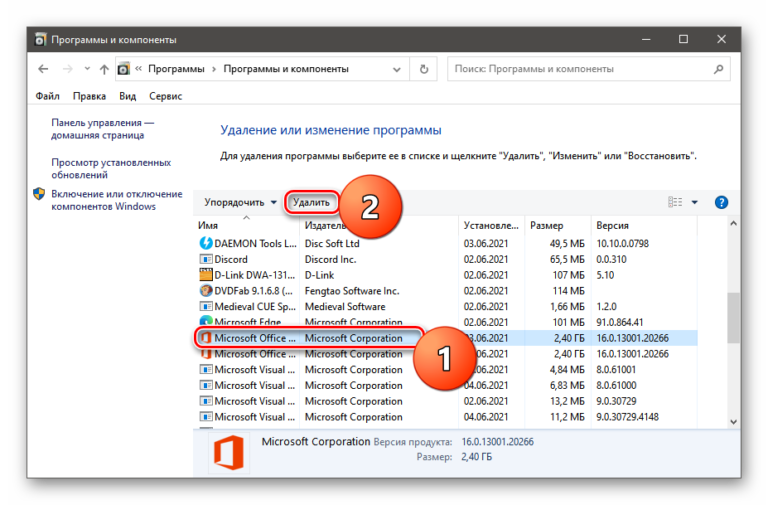Refresh the programs list
Image resolution: width=768 pixels, height=505 pixels.
coord(424,69)
